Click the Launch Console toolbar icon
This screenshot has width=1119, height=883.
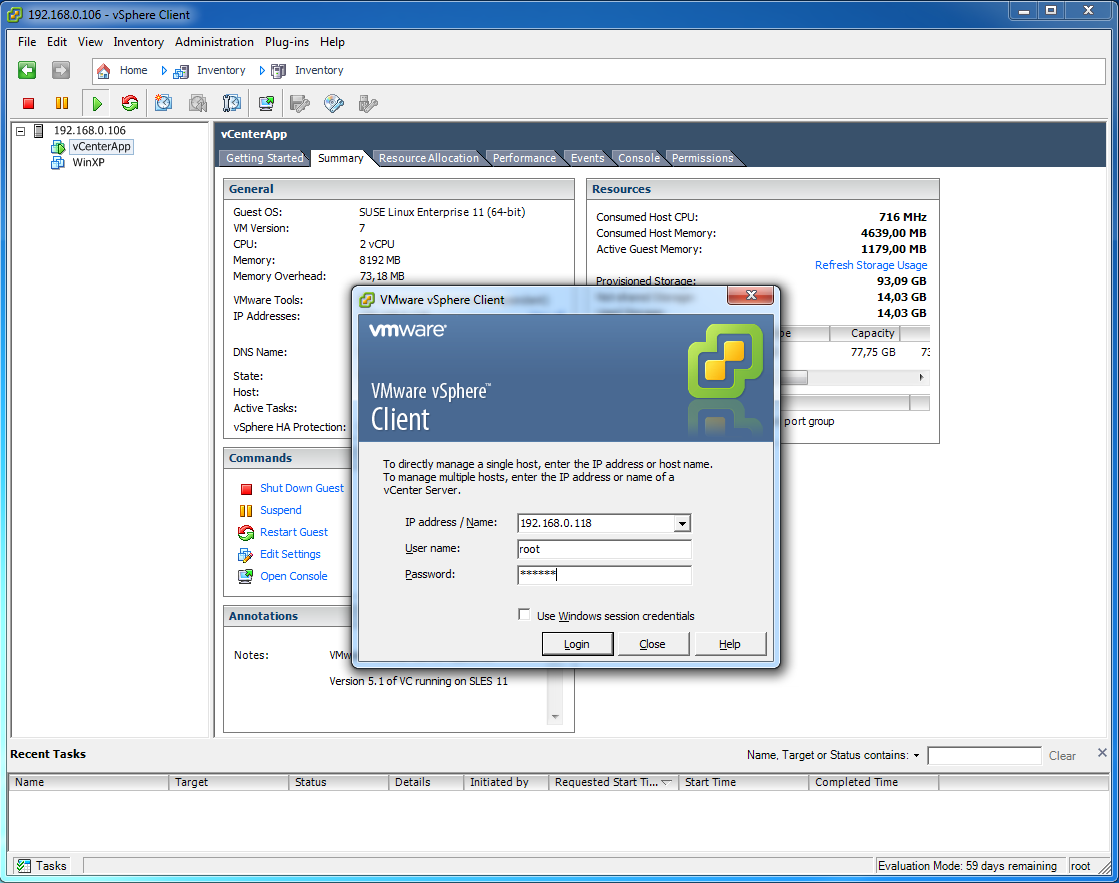(266, 104)
